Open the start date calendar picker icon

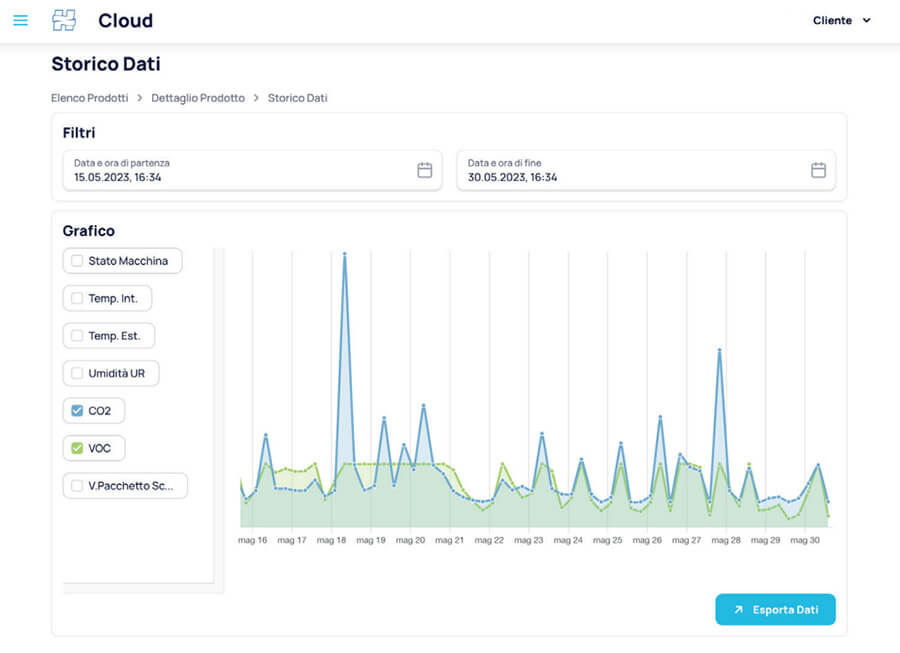coord(424,170)
